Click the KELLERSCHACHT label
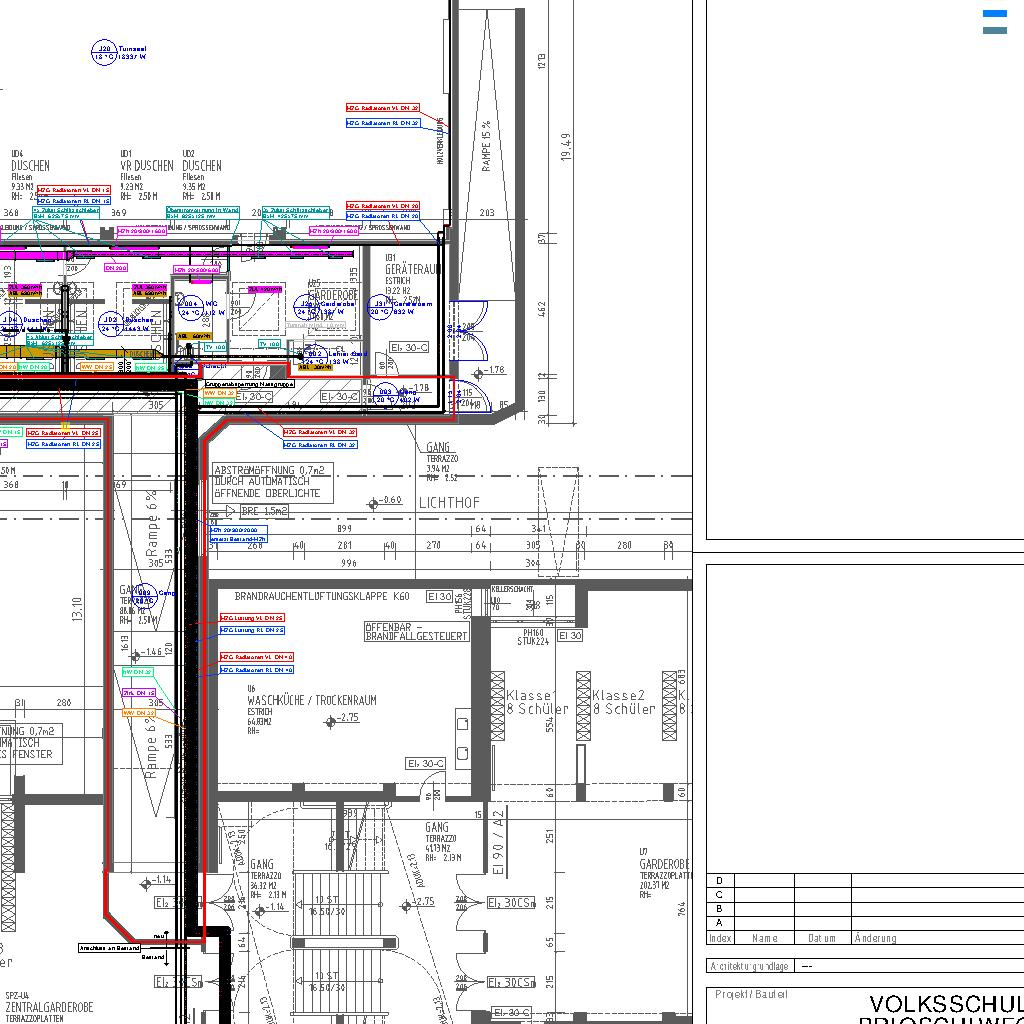This screenshot has height=1024, width=1024. (x=512, y=588)
